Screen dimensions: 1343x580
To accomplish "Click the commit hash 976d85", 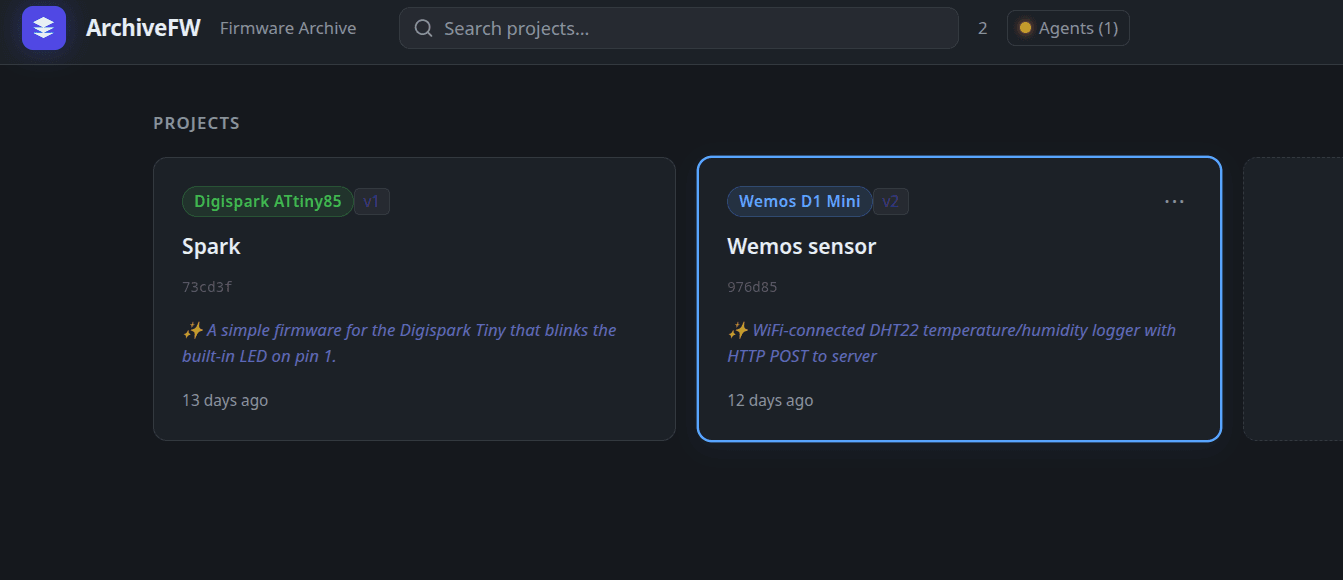I will [x=752, y=287].
